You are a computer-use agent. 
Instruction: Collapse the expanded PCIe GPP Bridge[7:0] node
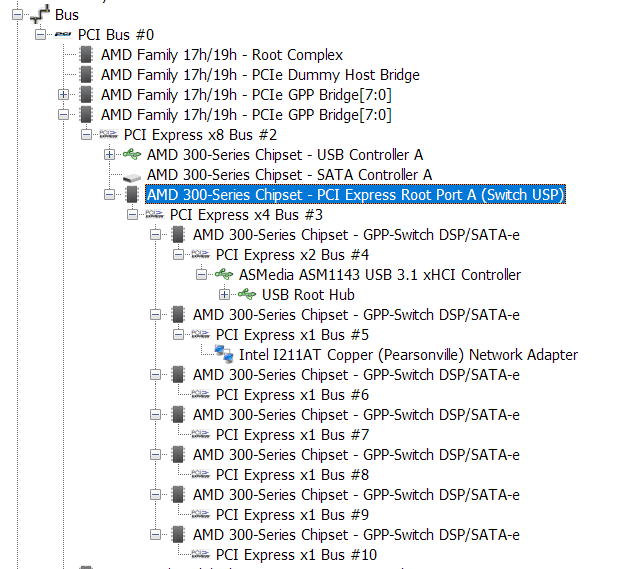[63, 115]
